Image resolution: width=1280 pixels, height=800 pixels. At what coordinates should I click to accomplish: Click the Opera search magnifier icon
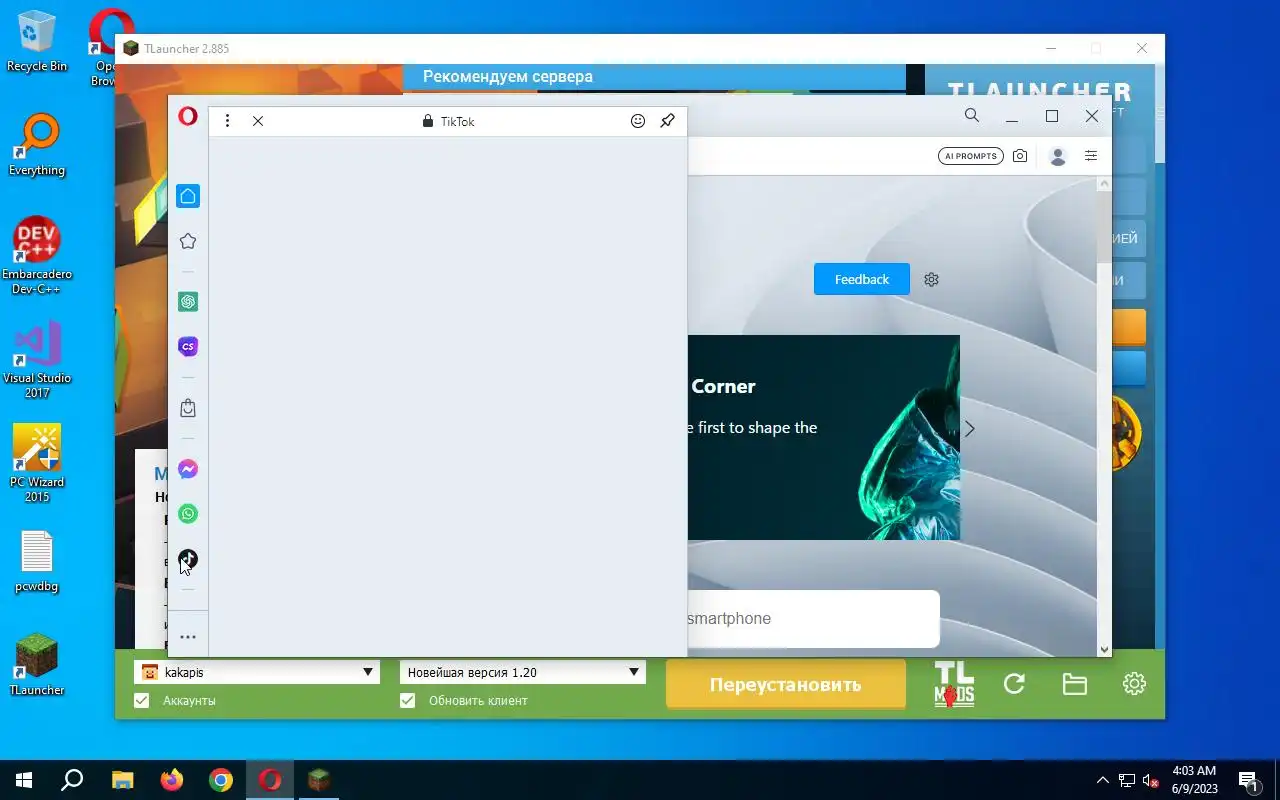[x=972, y=116]
